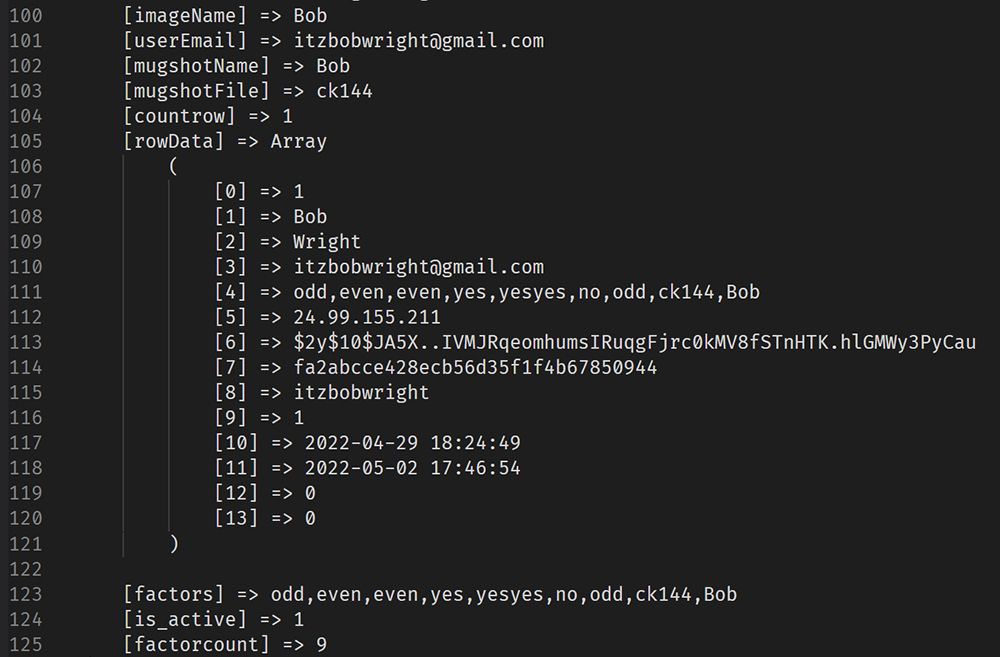Click the closing parenthesis on line 121

tap(174, 543)
